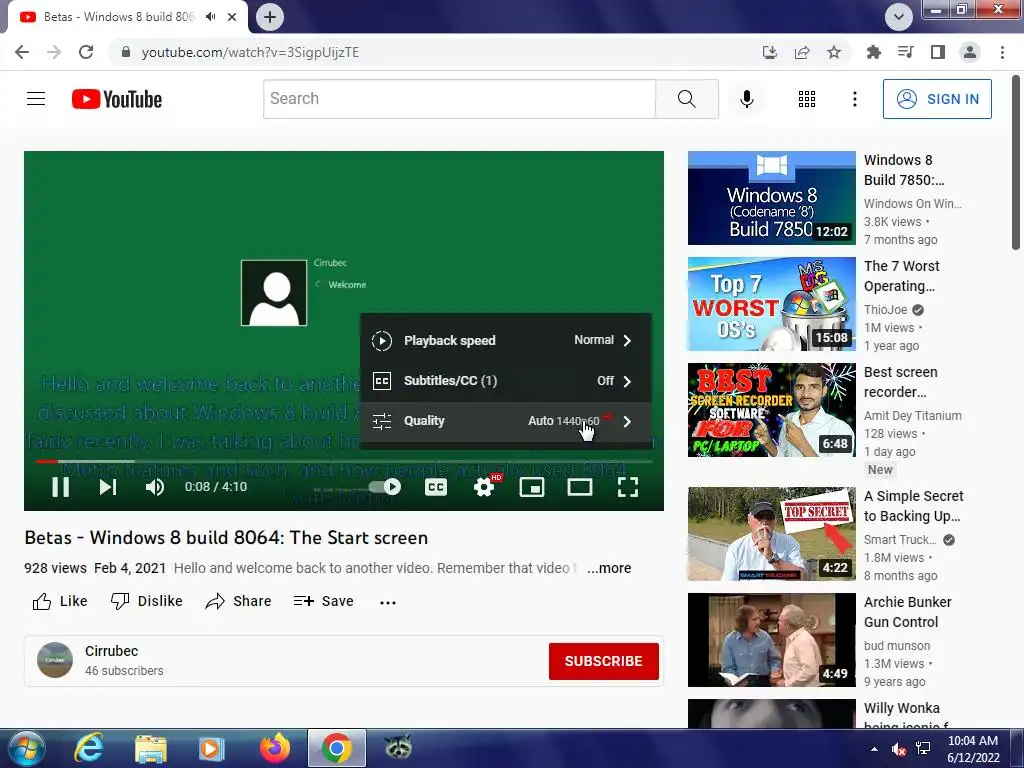This screenshot has width=1024, height=768.
Task: Share the video
Action: [x=238, y=601]
